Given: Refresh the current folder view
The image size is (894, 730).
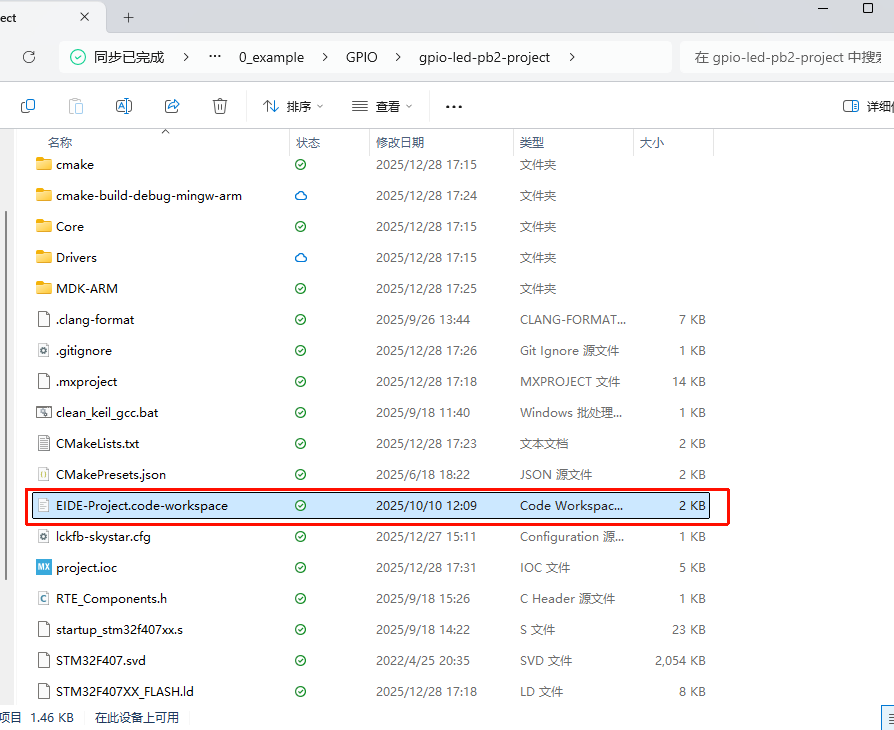Looking at the screenshot, I should [29, 57].
